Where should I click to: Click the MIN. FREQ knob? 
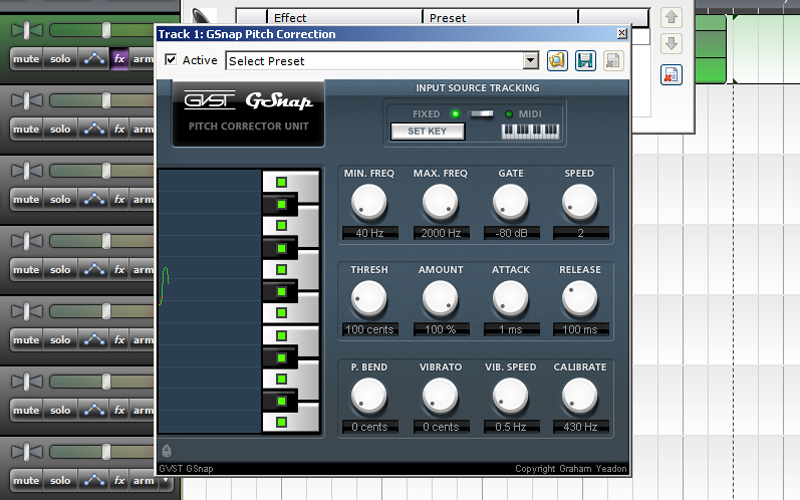tap(369, 202)
